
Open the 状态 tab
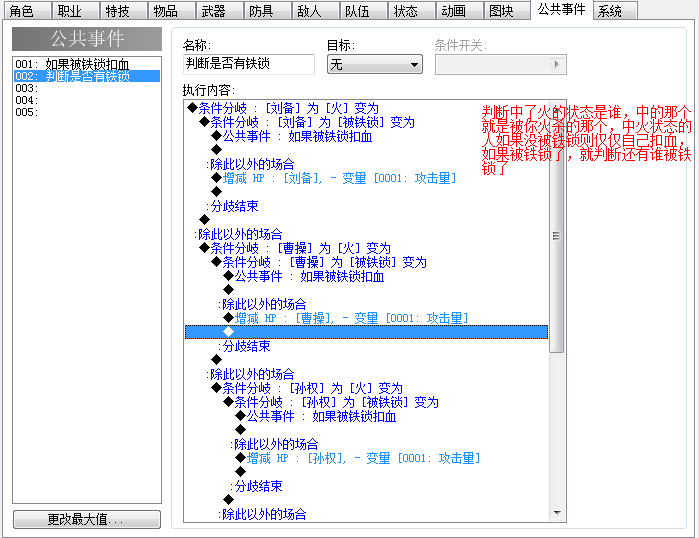[x=411, y=10]
